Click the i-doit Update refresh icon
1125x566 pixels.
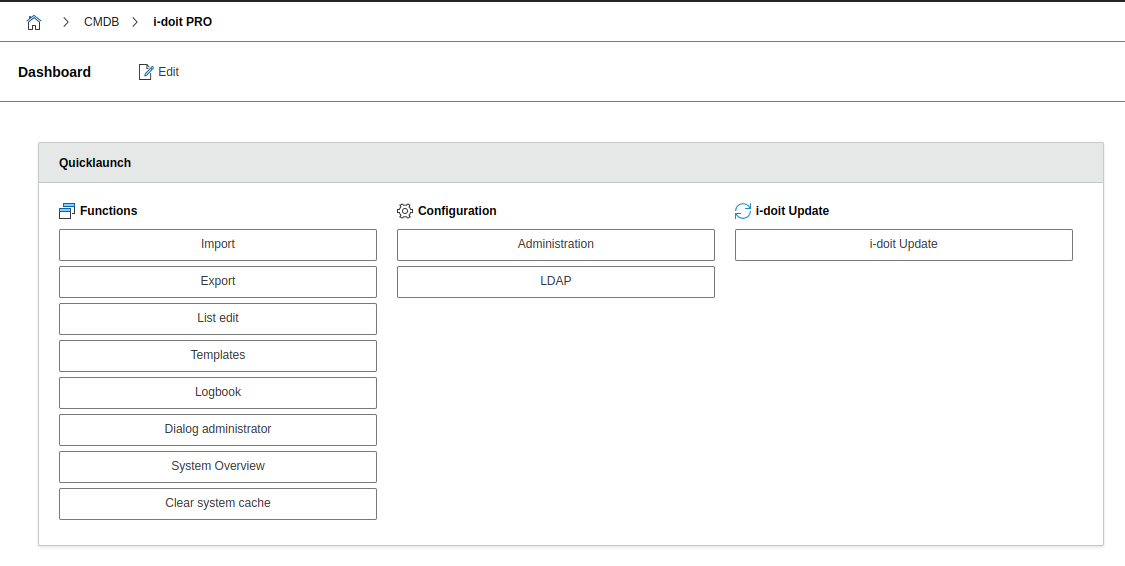(x=743, y=211)
